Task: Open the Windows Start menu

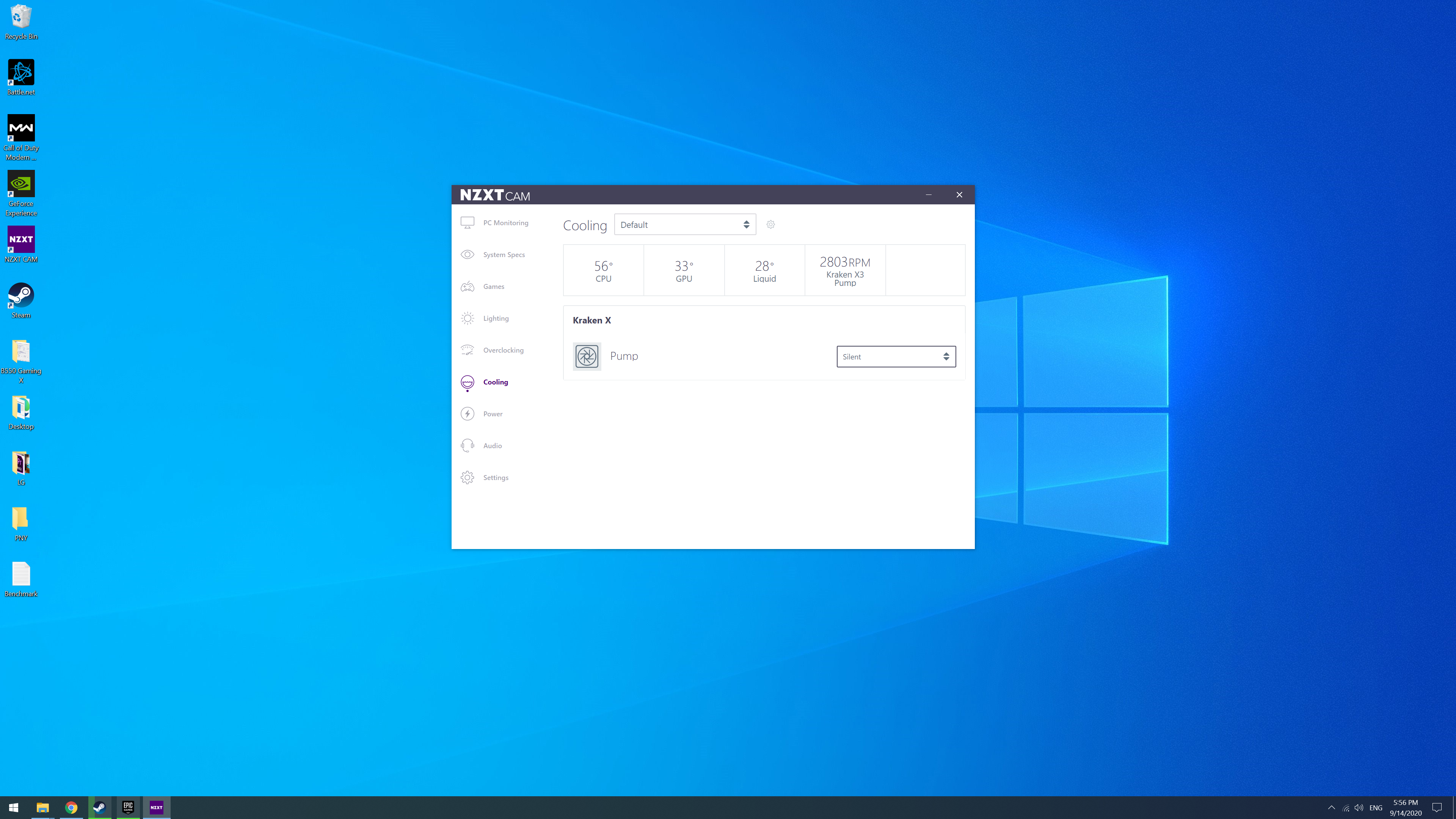Action: pos(14,807)
